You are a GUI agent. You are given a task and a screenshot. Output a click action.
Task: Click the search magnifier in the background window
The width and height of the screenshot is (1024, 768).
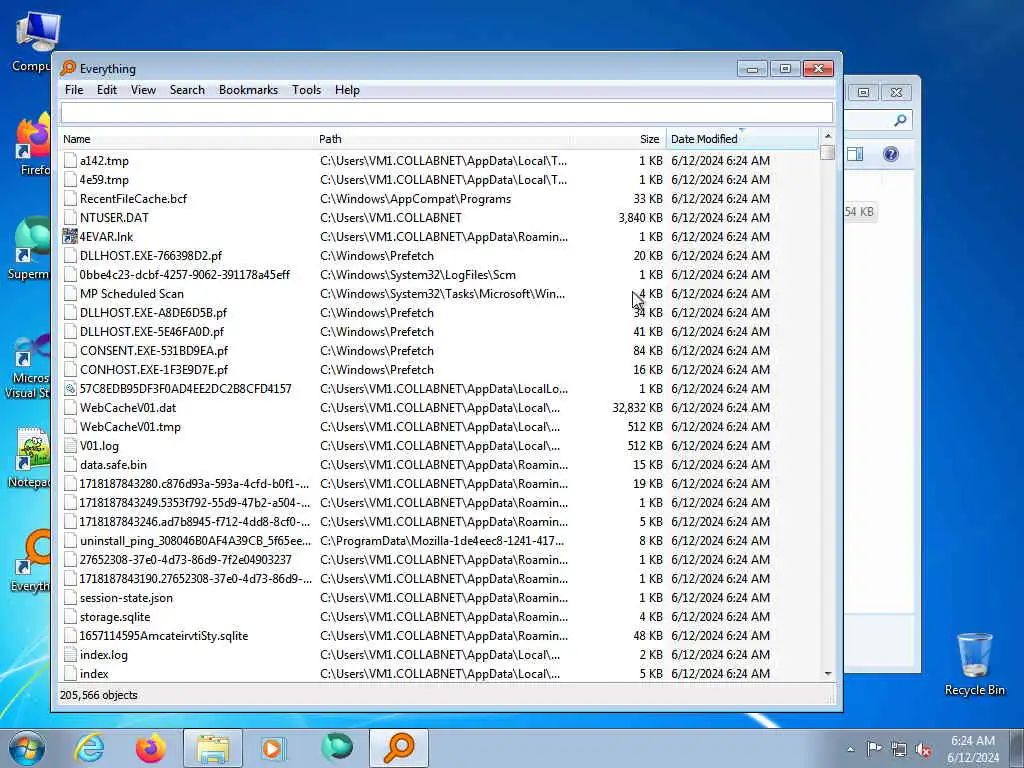point(901,120)
